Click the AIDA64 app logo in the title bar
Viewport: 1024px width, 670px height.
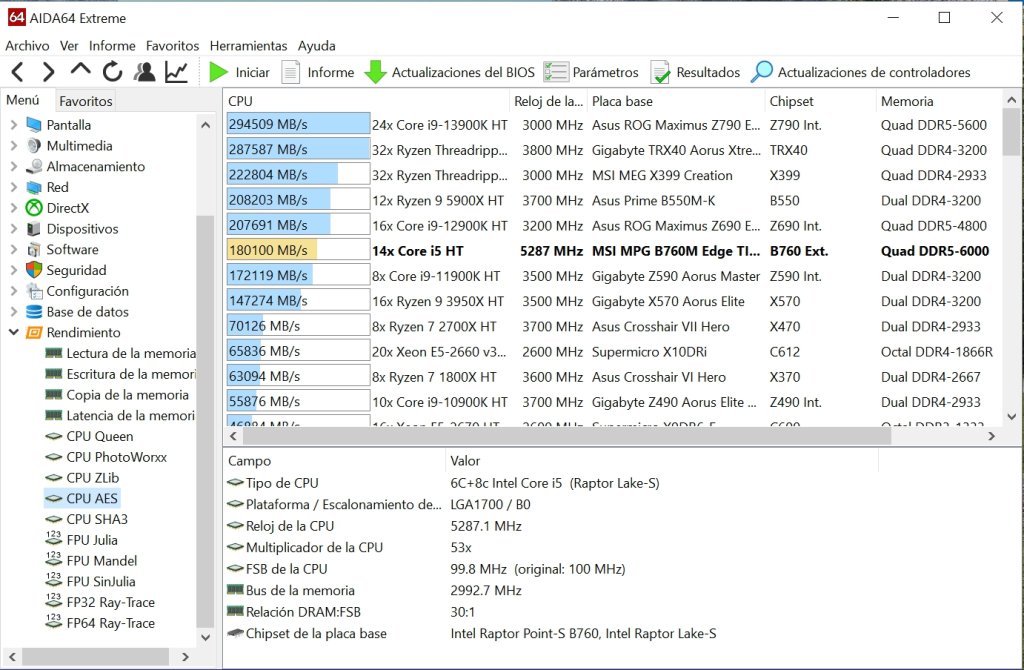[x=16, y=18]
